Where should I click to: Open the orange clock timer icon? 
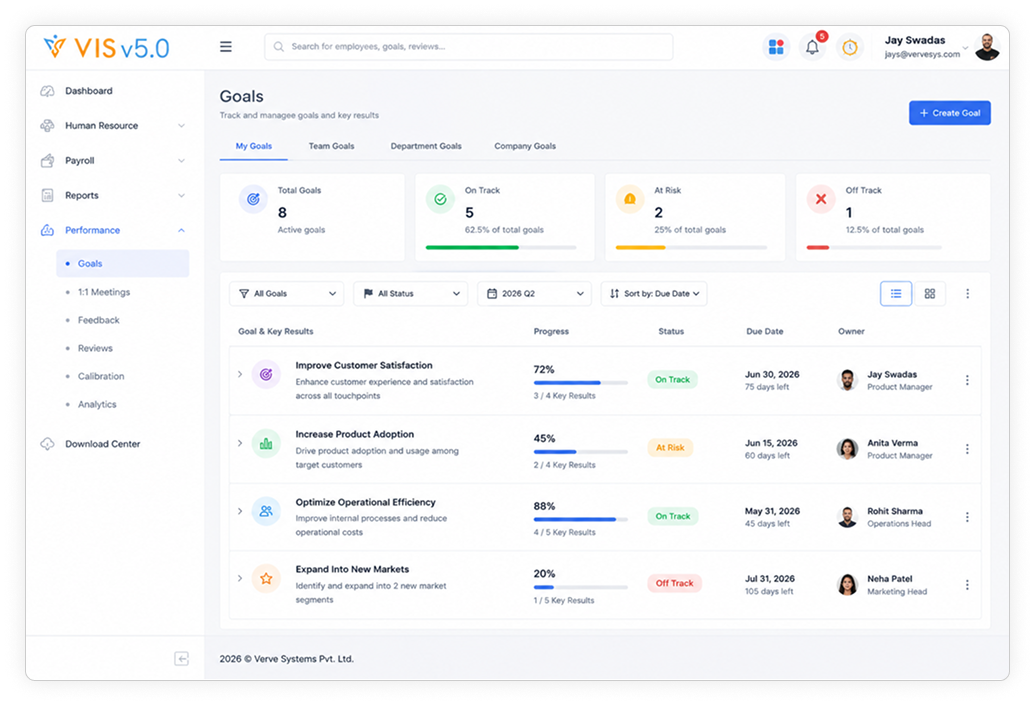coord(850,47)
